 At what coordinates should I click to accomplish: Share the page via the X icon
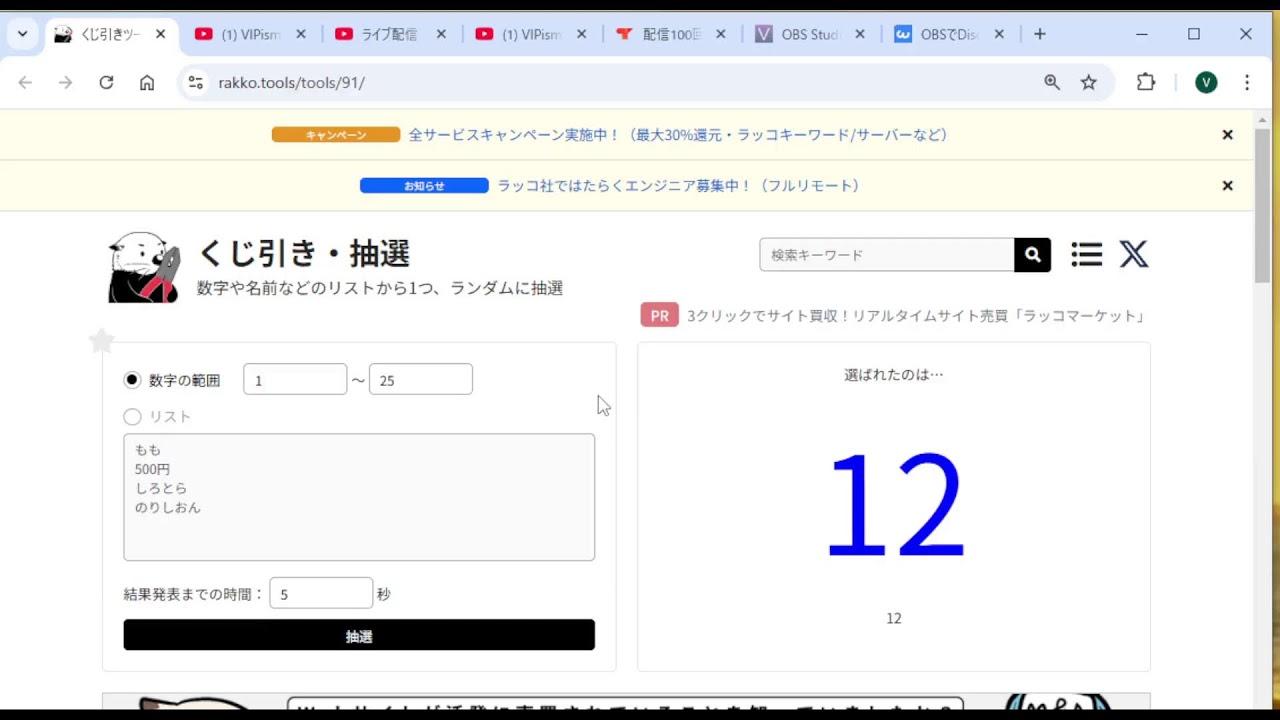(x=1134, y=254)
